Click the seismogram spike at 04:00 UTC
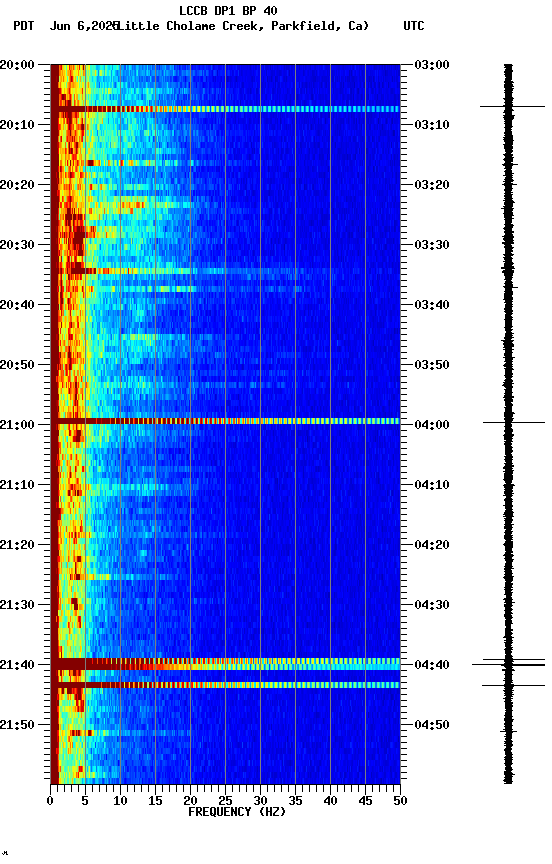Viewport: 552px width, 864px height. [514, 422]
